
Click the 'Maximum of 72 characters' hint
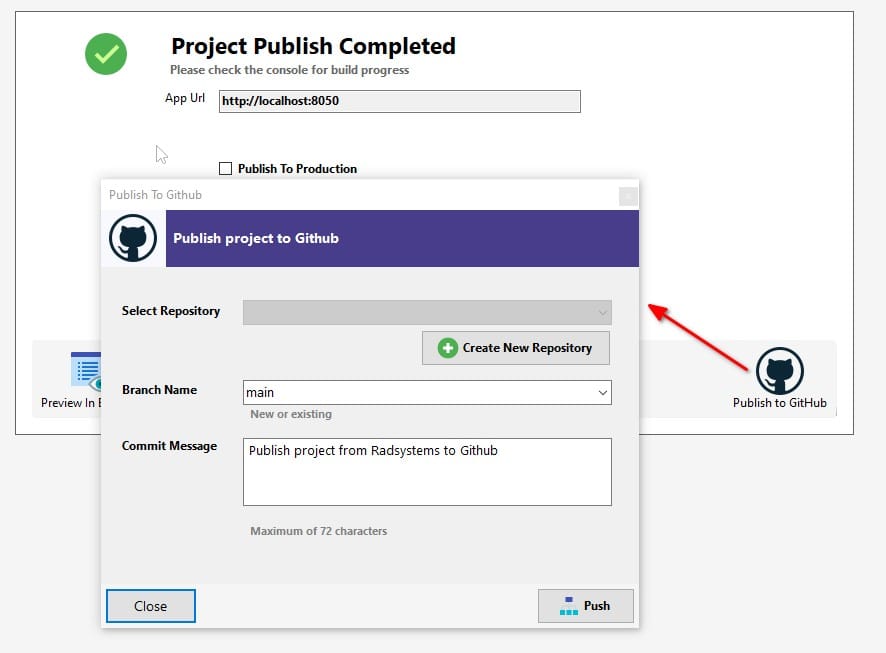point(319,531)
